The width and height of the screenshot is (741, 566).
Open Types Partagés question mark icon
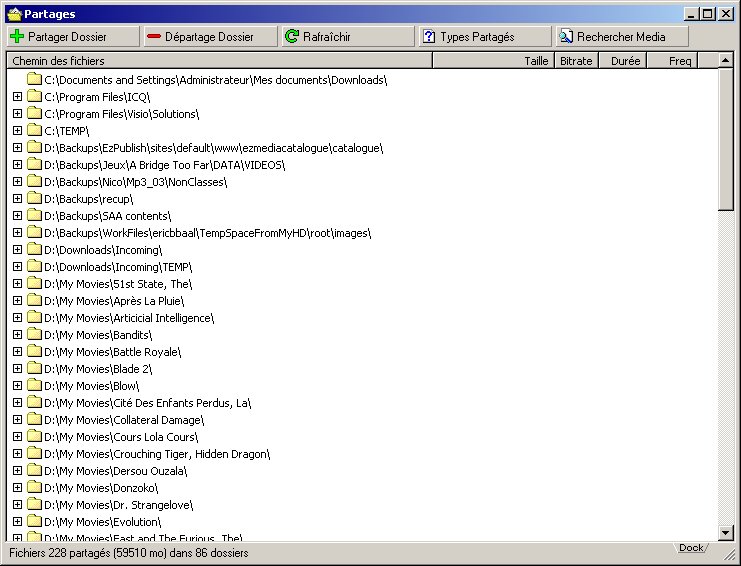tap(429, 36)
